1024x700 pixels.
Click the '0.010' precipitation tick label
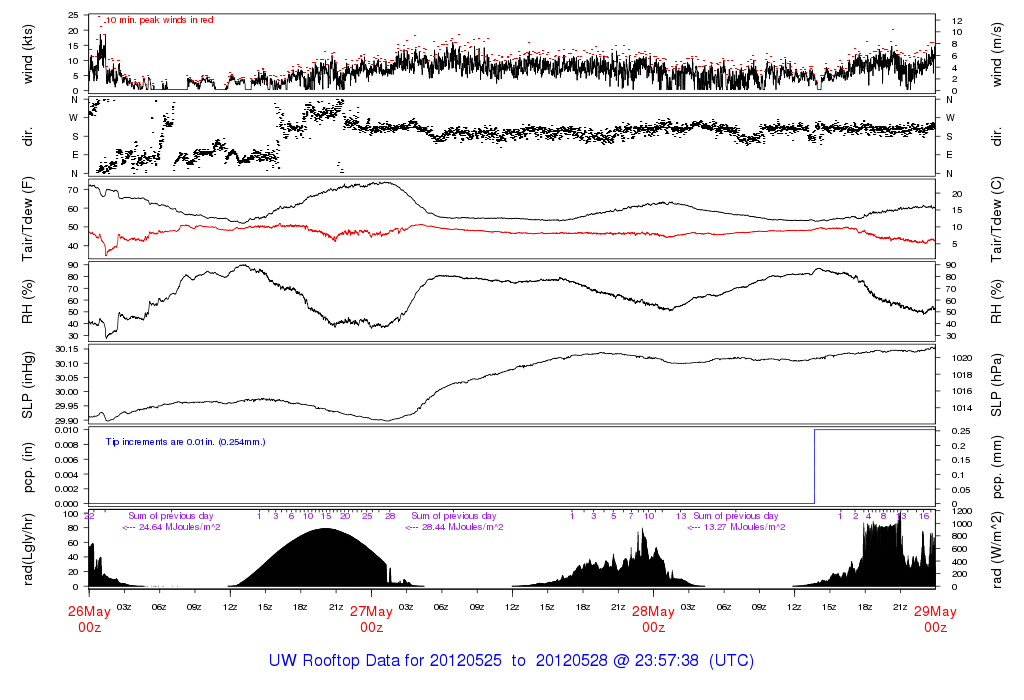pos(67,430)
